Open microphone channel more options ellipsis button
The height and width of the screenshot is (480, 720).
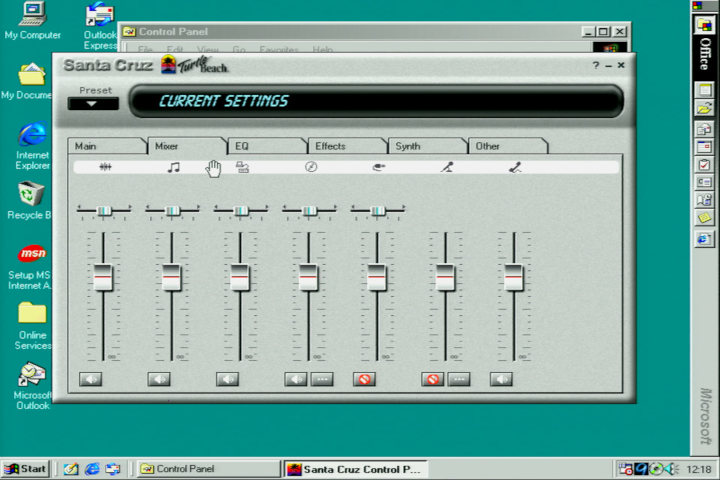[x=459, y=379]
